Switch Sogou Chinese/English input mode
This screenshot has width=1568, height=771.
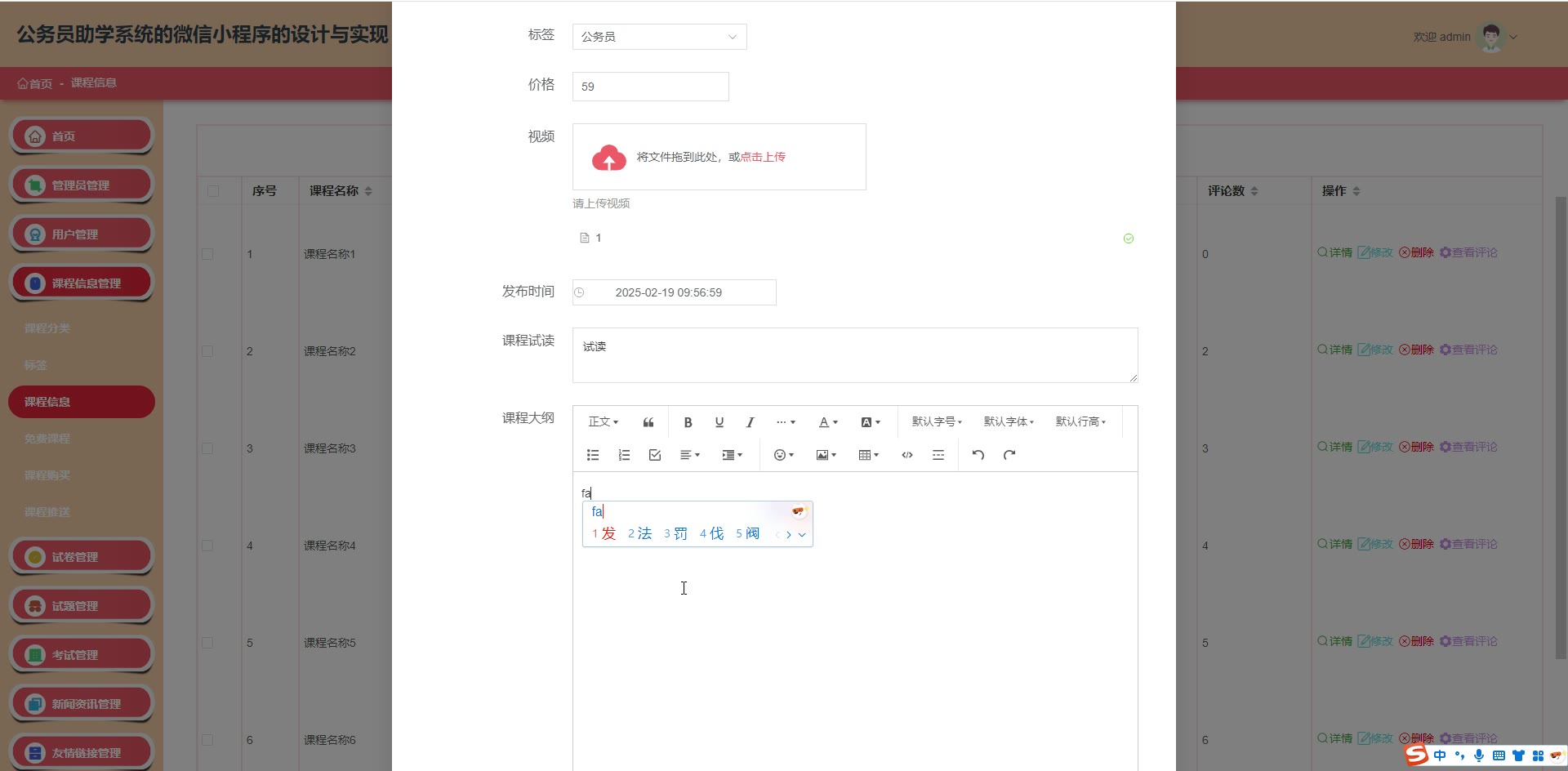pyautogui.click(x=1440, y=755)
